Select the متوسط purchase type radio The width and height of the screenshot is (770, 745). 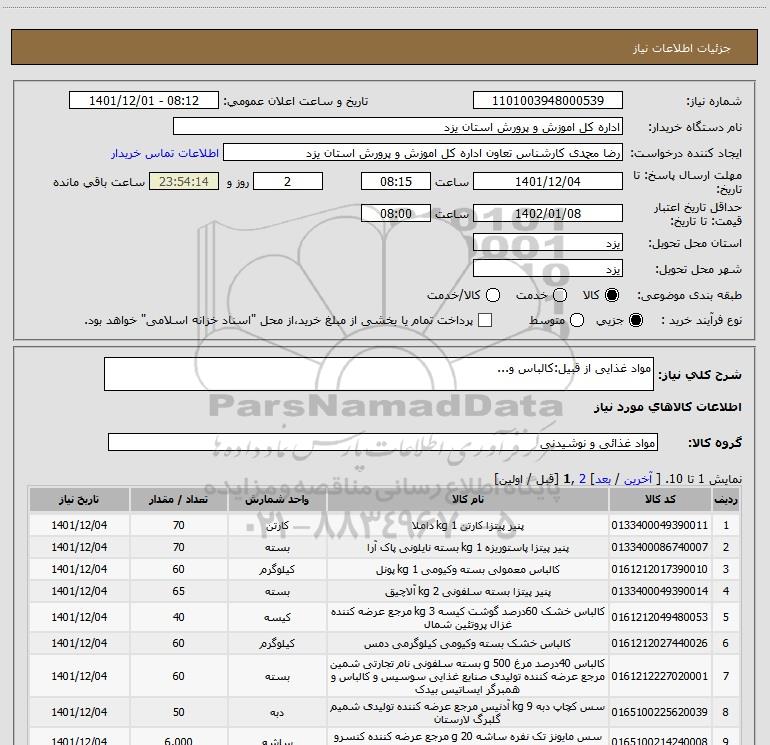point(577,320)
